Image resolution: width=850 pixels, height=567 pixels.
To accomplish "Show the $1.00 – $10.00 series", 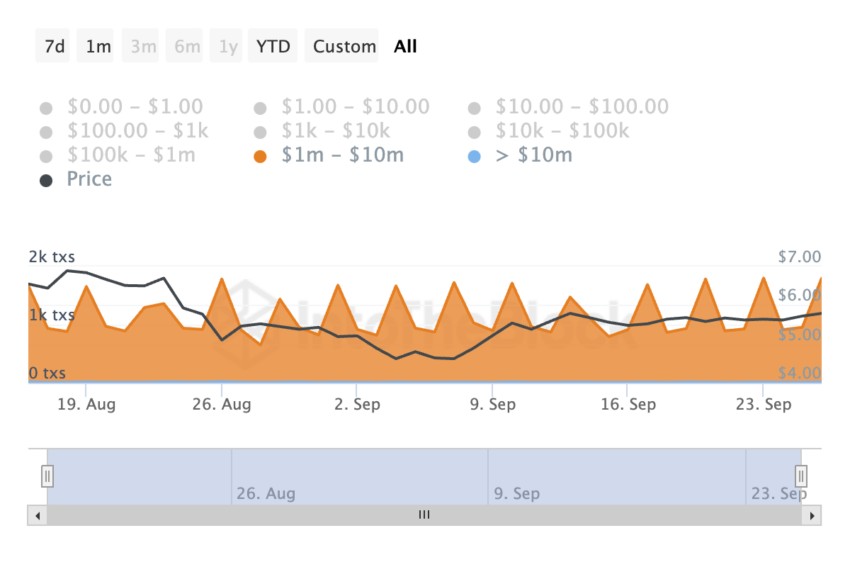I will (342, 107).
